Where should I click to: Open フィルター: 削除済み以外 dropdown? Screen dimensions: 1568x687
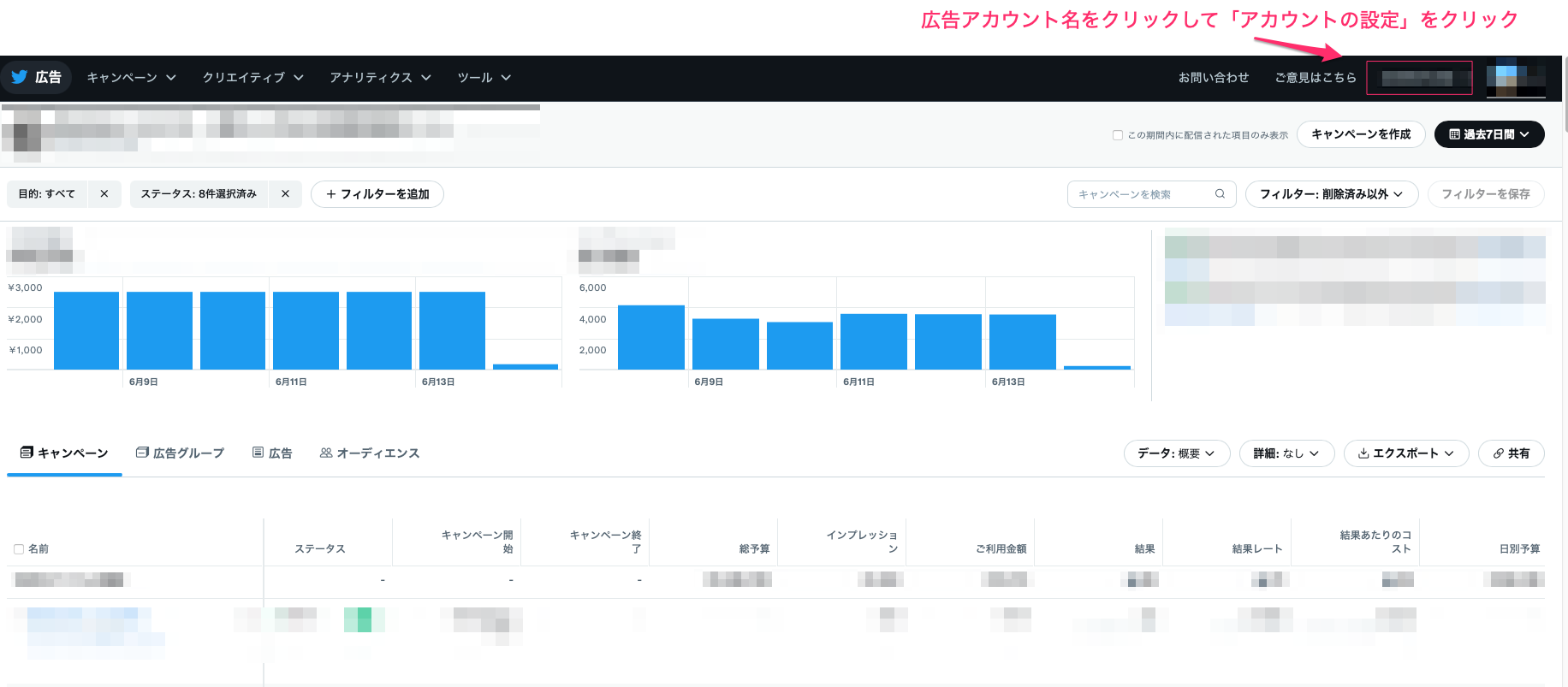click(x=1332, y=194)
